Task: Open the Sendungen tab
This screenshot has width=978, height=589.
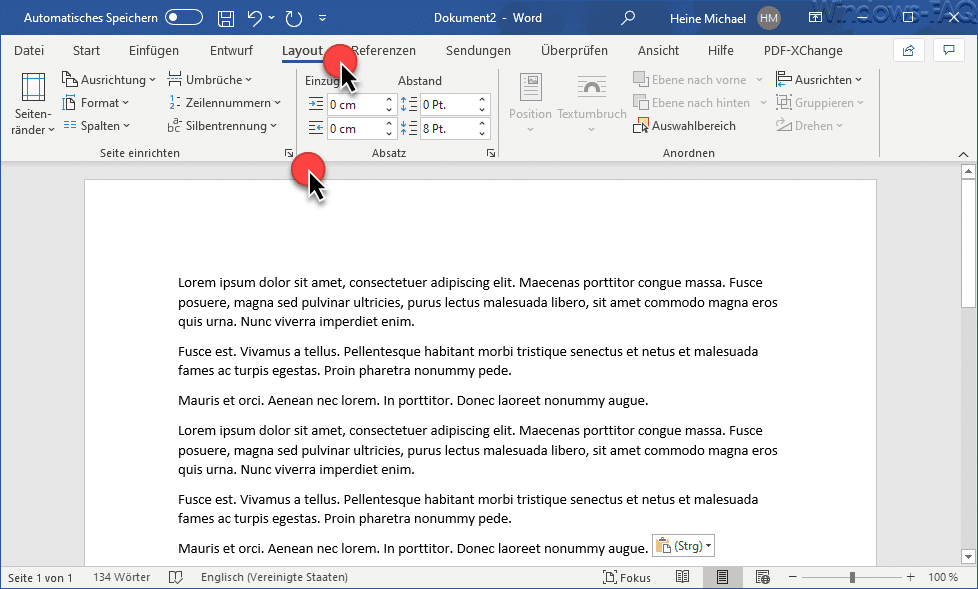Action: pyautogui.click(x=478, y=51)
